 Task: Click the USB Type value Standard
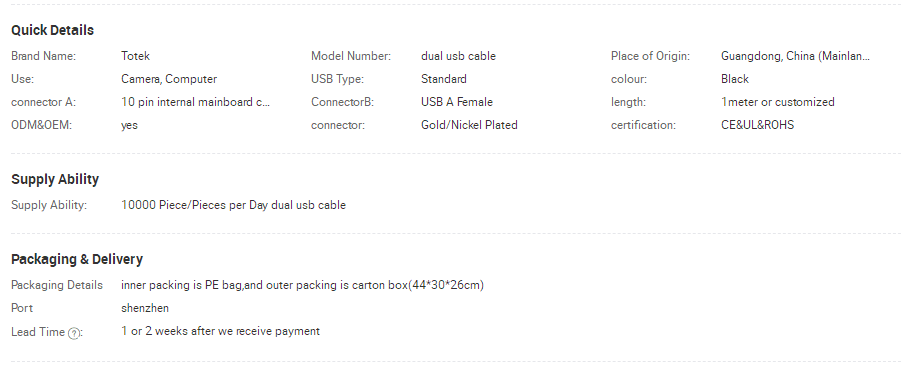pos(444,79)
